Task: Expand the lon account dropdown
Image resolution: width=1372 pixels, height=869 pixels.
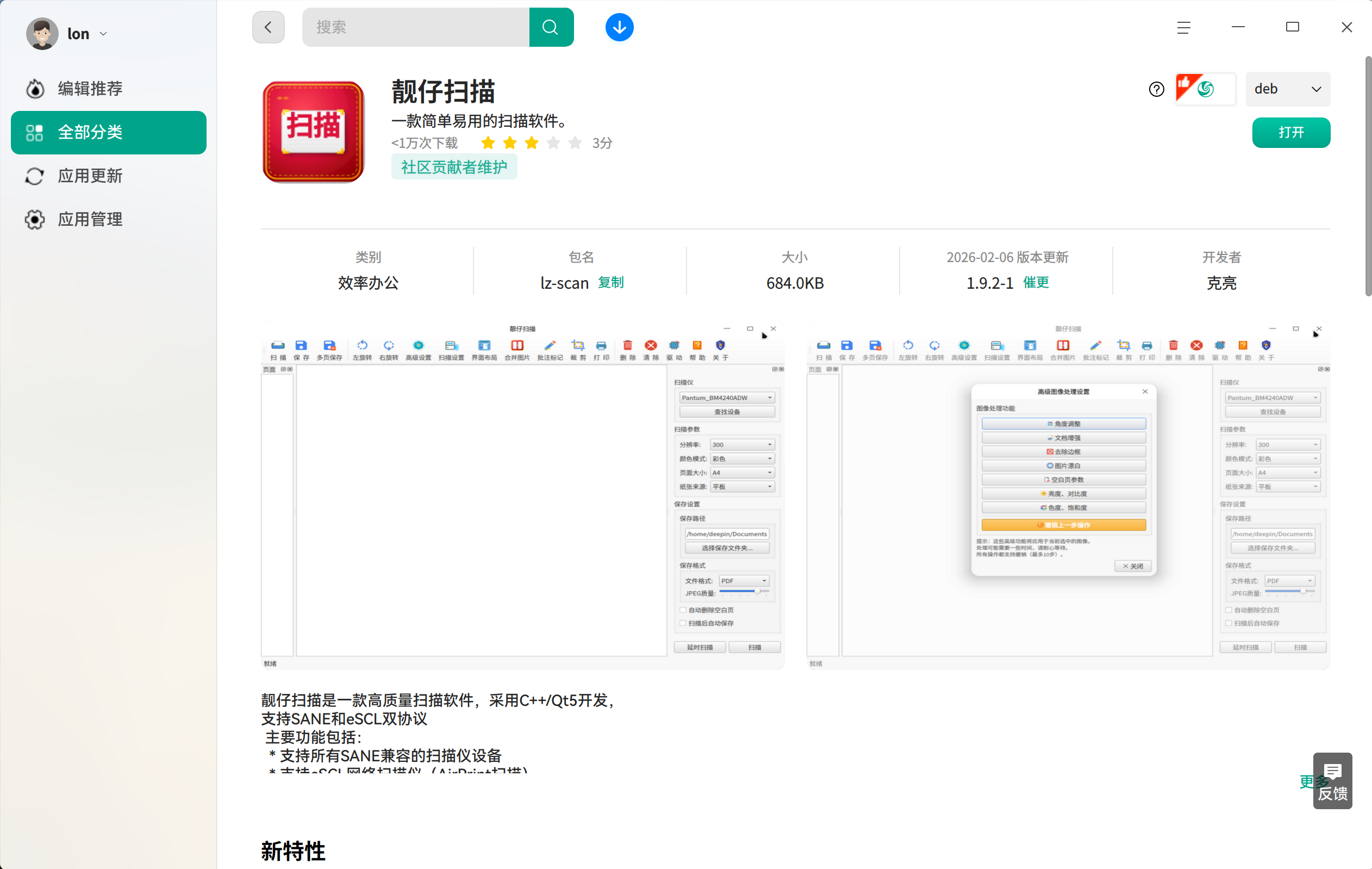Action: point(103,33)
